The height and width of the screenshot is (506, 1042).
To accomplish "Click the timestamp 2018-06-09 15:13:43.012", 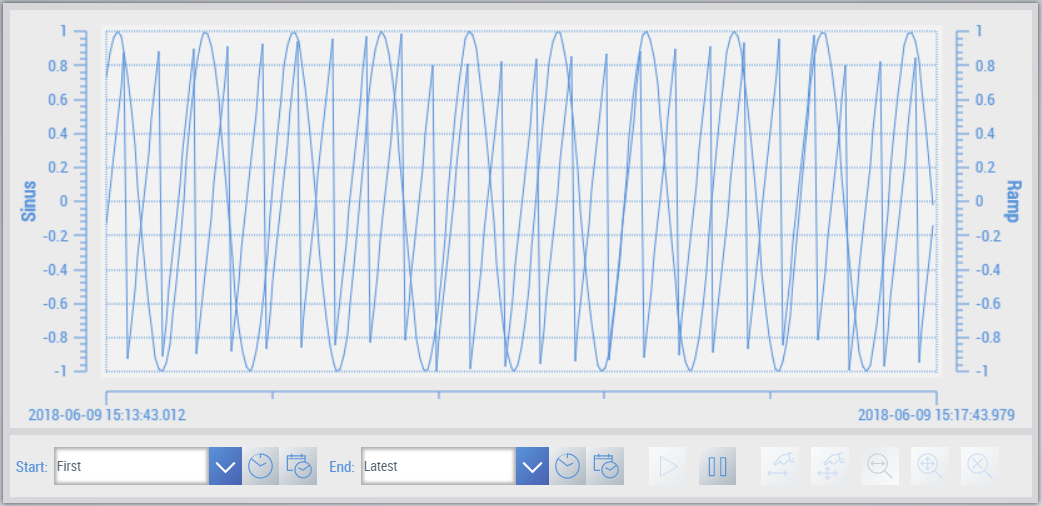I will 107,416.
